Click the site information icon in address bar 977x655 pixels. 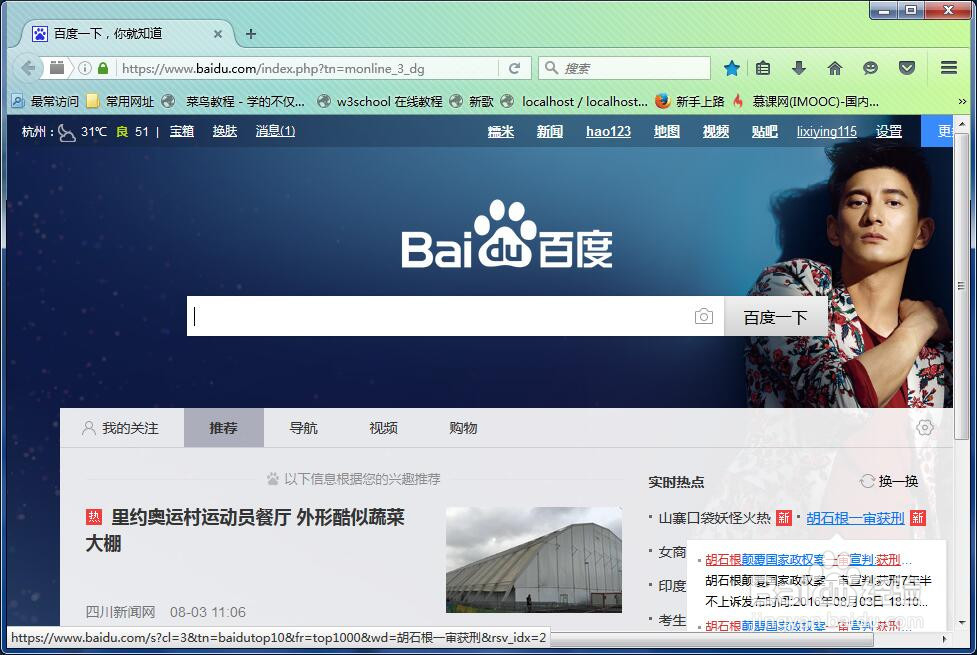[x=85, y=68]
